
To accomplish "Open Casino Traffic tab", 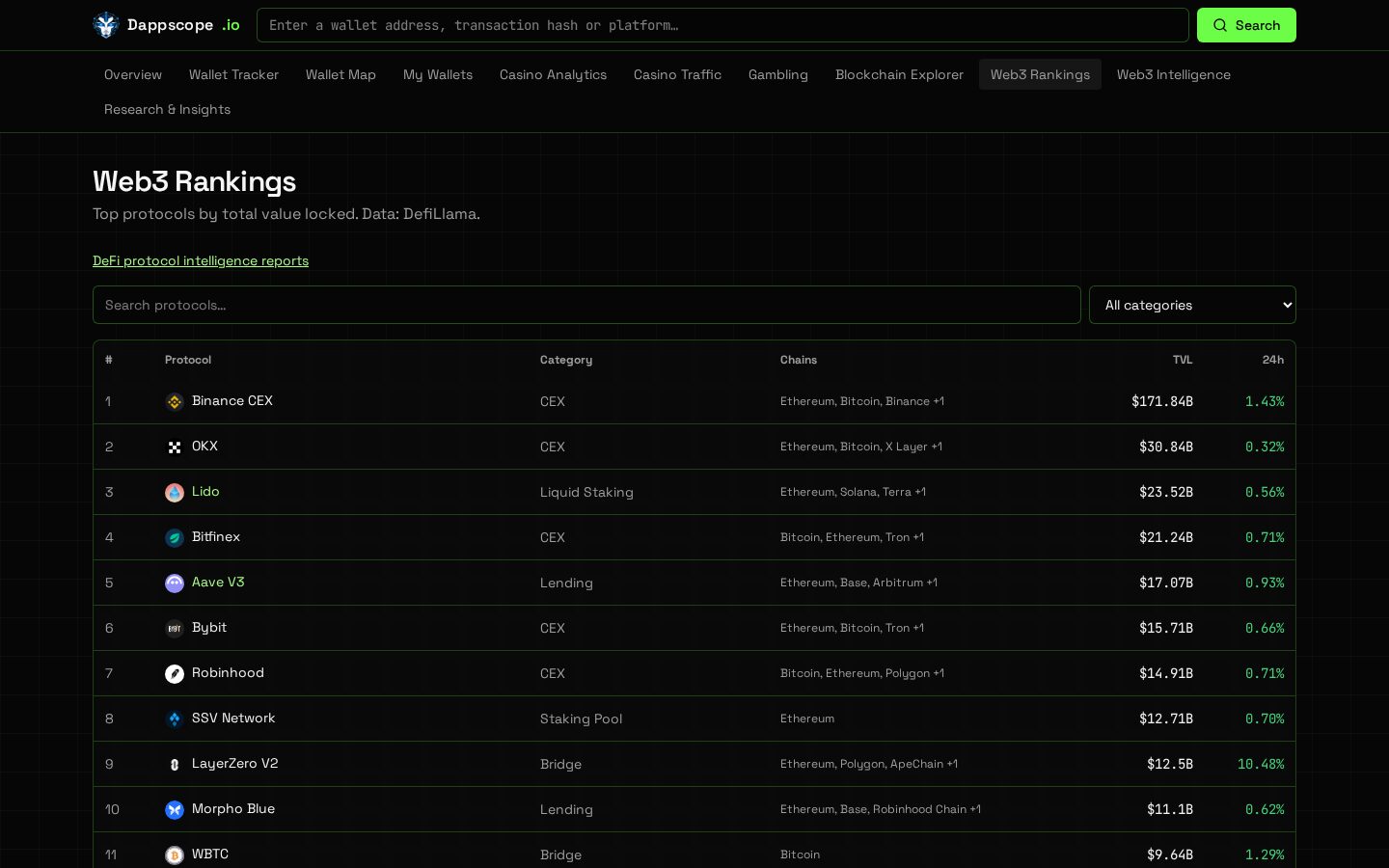I will click(677, 74).
